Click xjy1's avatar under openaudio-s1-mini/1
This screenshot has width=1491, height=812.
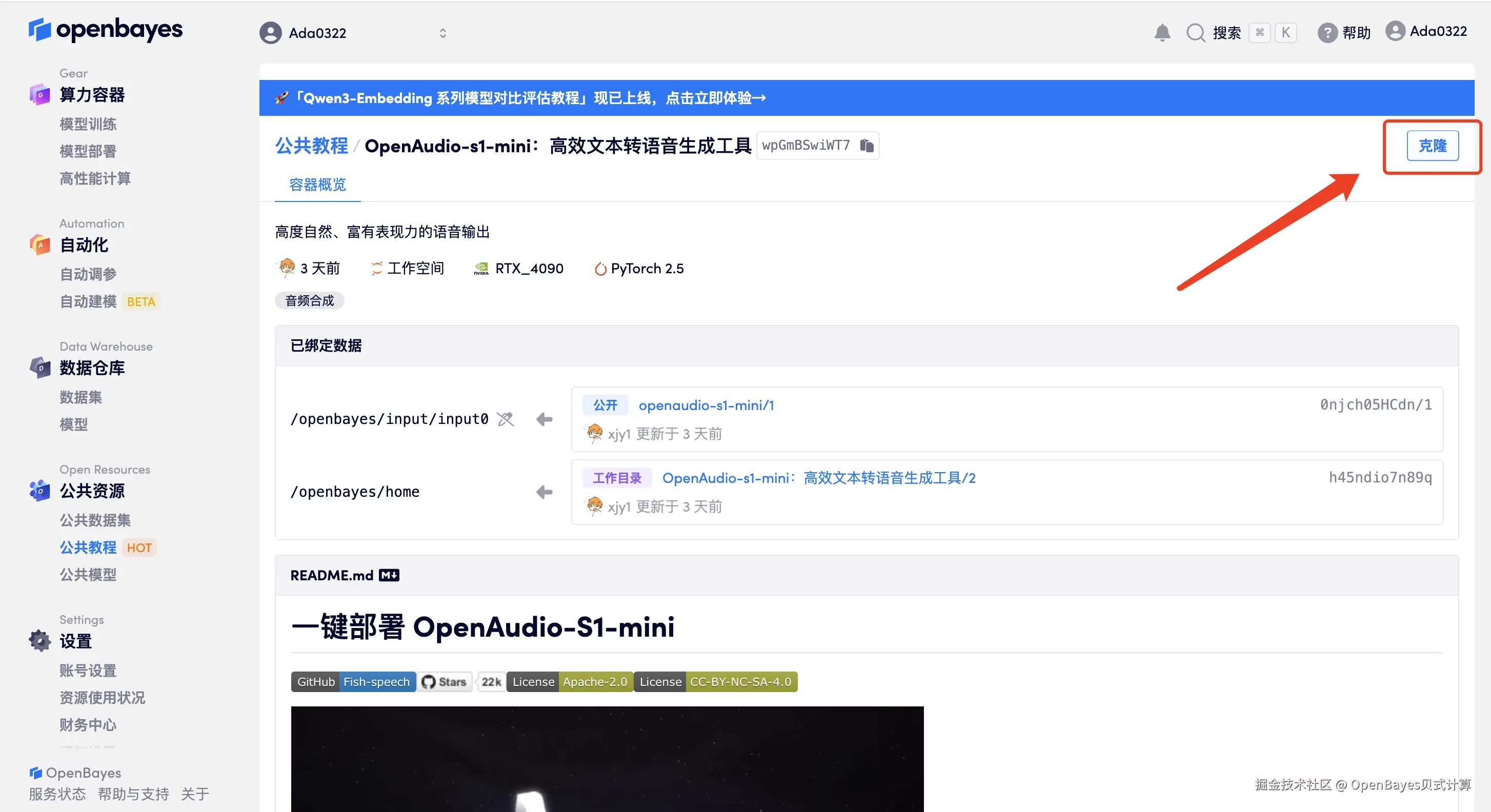(594, 434)
